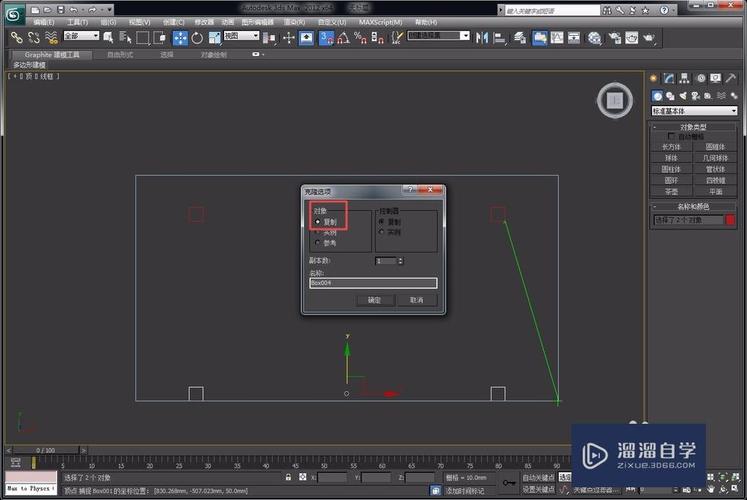747x500 pixels.
Task: Click the 圆柱体 cylinder primitive button
Action: click(671, 169)
